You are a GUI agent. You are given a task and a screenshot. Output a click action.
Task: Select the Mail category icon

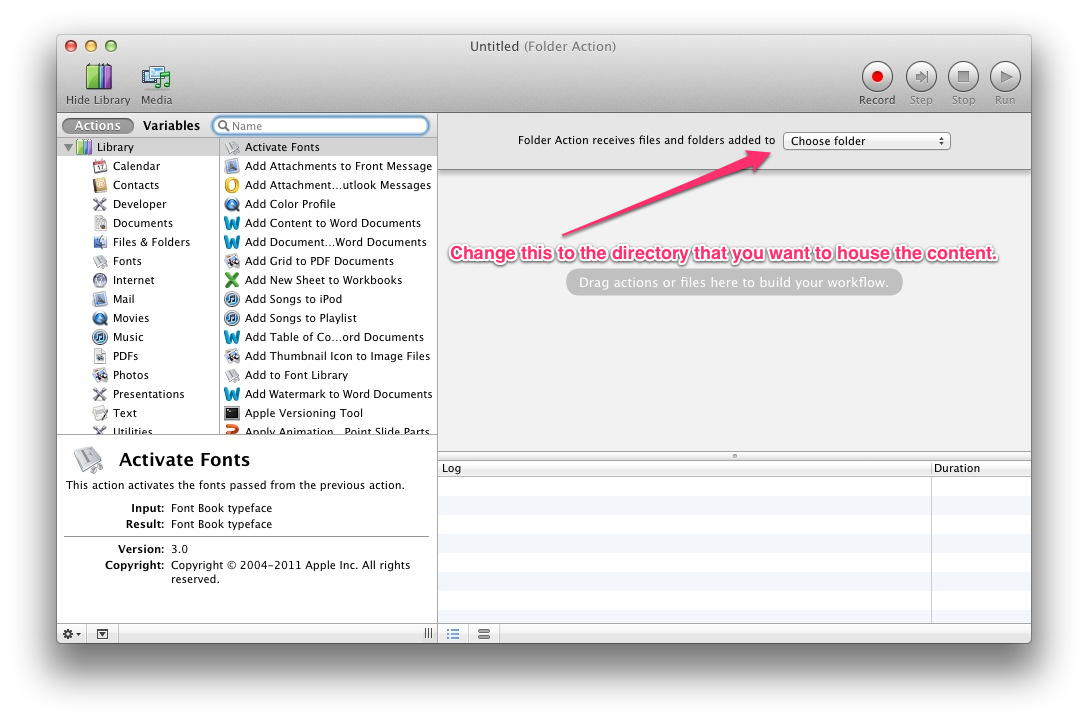pyautogui.click(x=100, y=299)
